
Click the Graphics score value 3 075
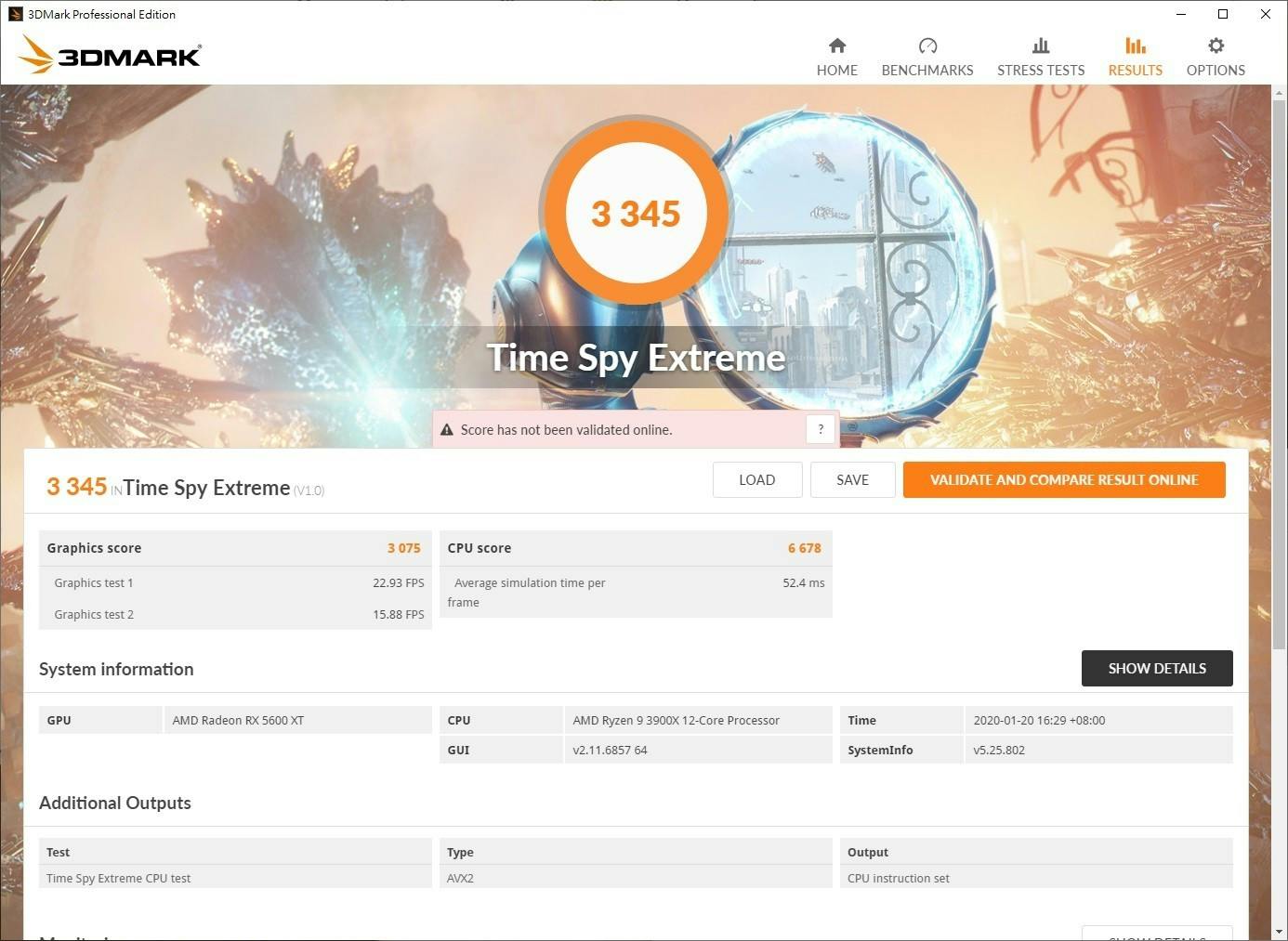point(404,548)
